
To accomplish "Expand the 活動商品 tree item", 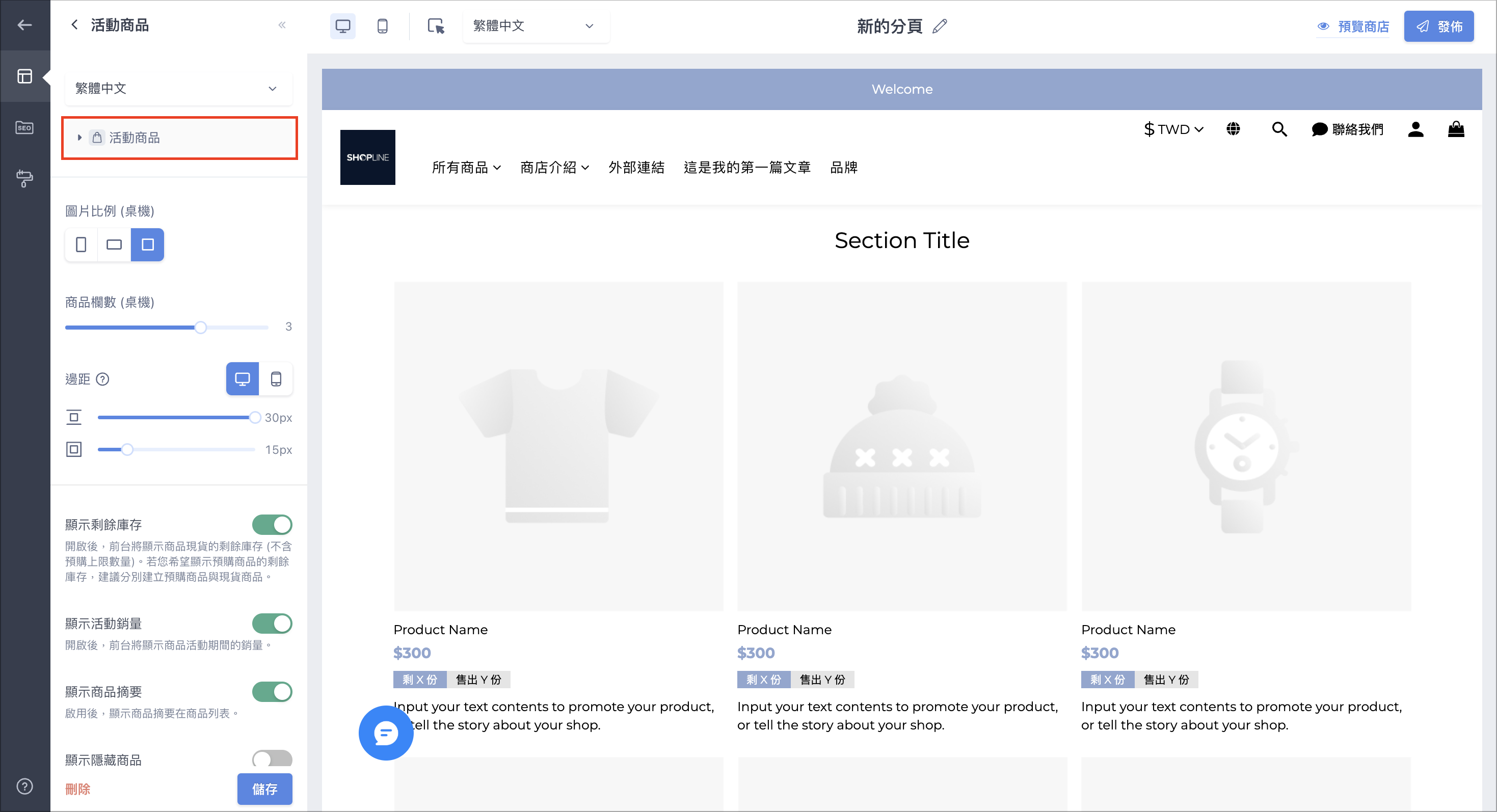I will point(79,138).
